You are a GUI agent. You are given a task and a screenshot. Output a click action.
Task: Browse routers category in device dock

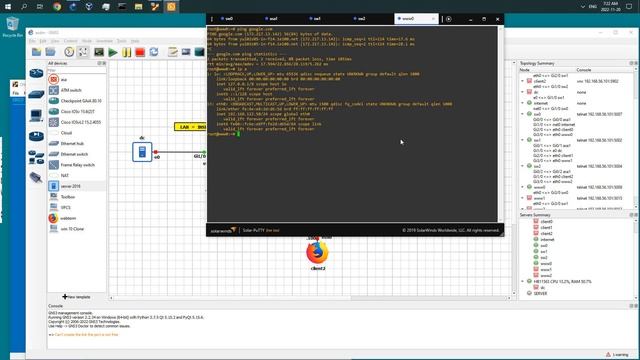(36, 73)
